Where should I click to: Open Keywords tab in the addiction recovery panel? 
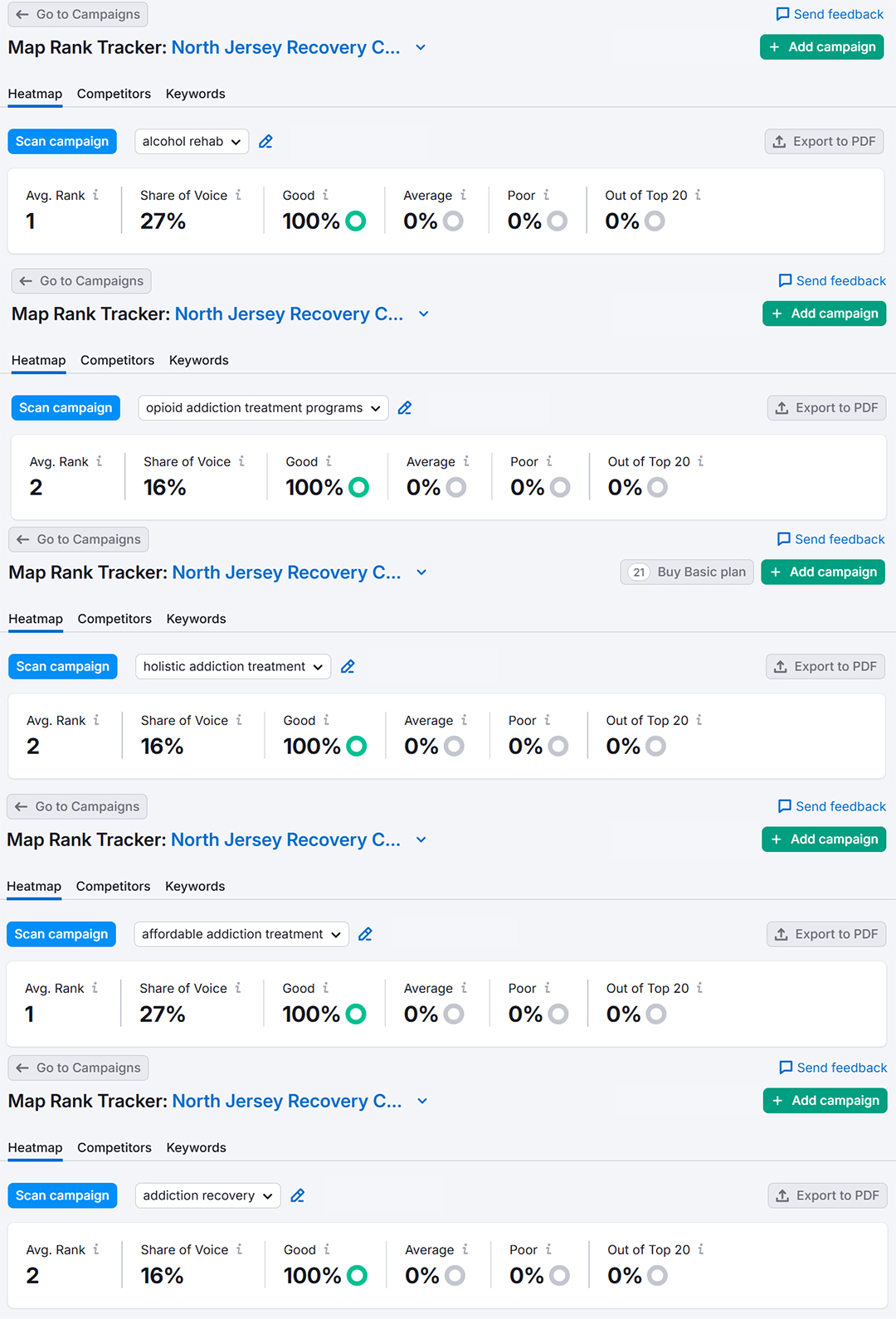[196, 1147]
